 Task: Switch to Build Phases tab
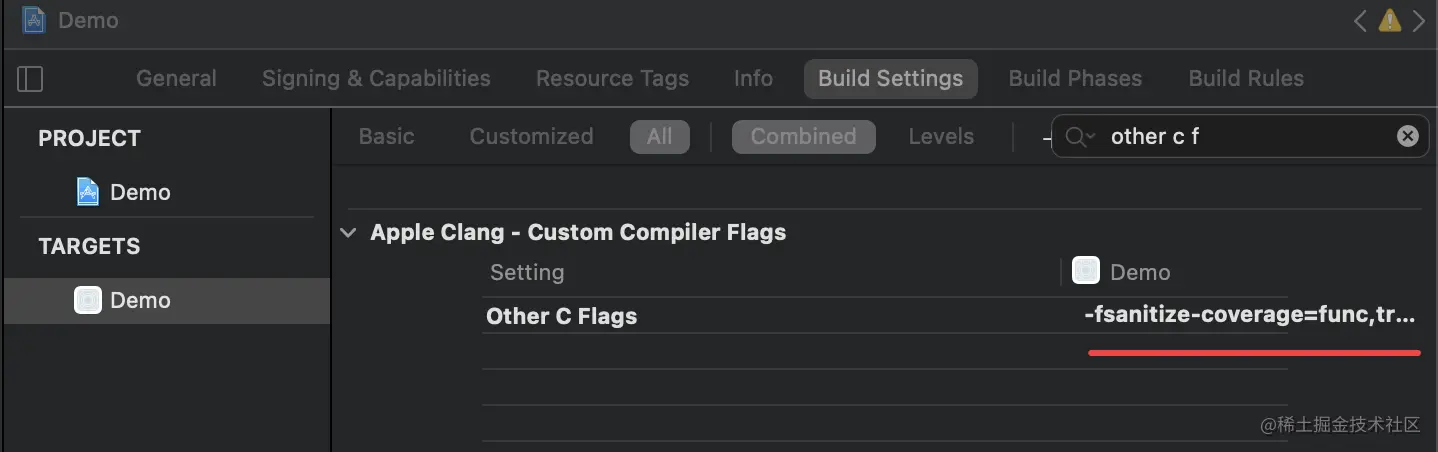[x=1074, y=78]
